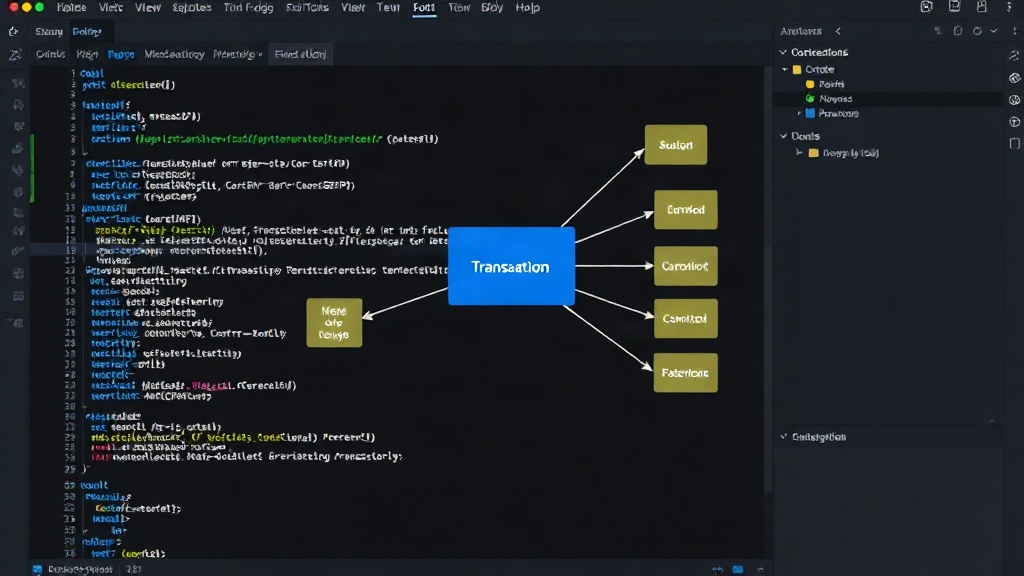Open the chevron dropdown in the Anatoms panel header
The image size is (1024, 576).
[993, 31]
